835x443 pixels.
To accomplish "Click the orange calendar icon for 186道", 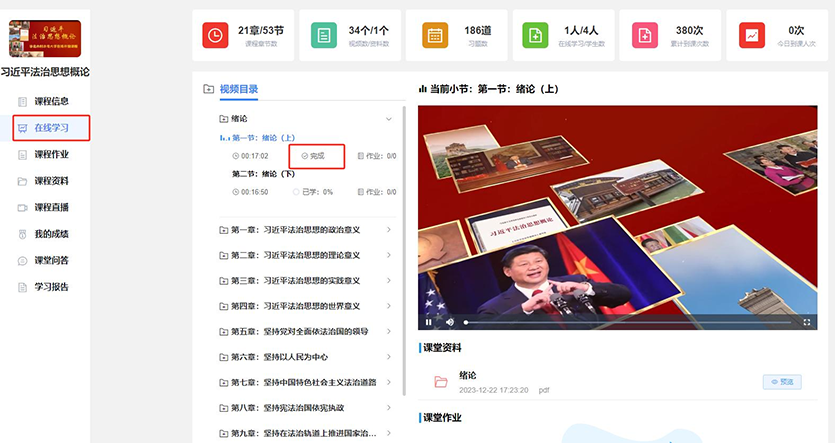I will 435,36.
